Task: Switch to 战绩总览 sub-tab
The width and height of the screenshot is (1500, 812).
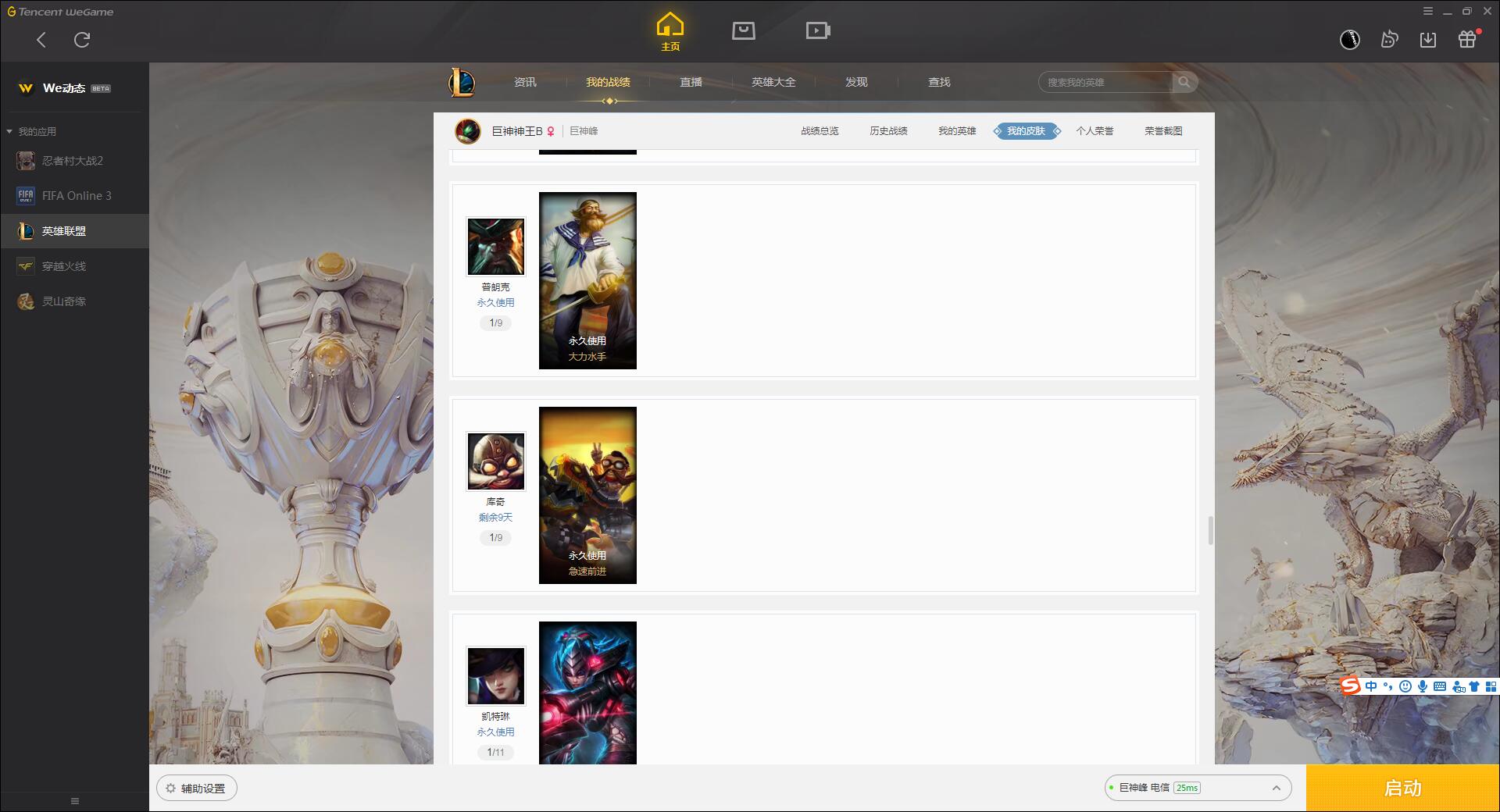Action: click(x=820, y=131)
